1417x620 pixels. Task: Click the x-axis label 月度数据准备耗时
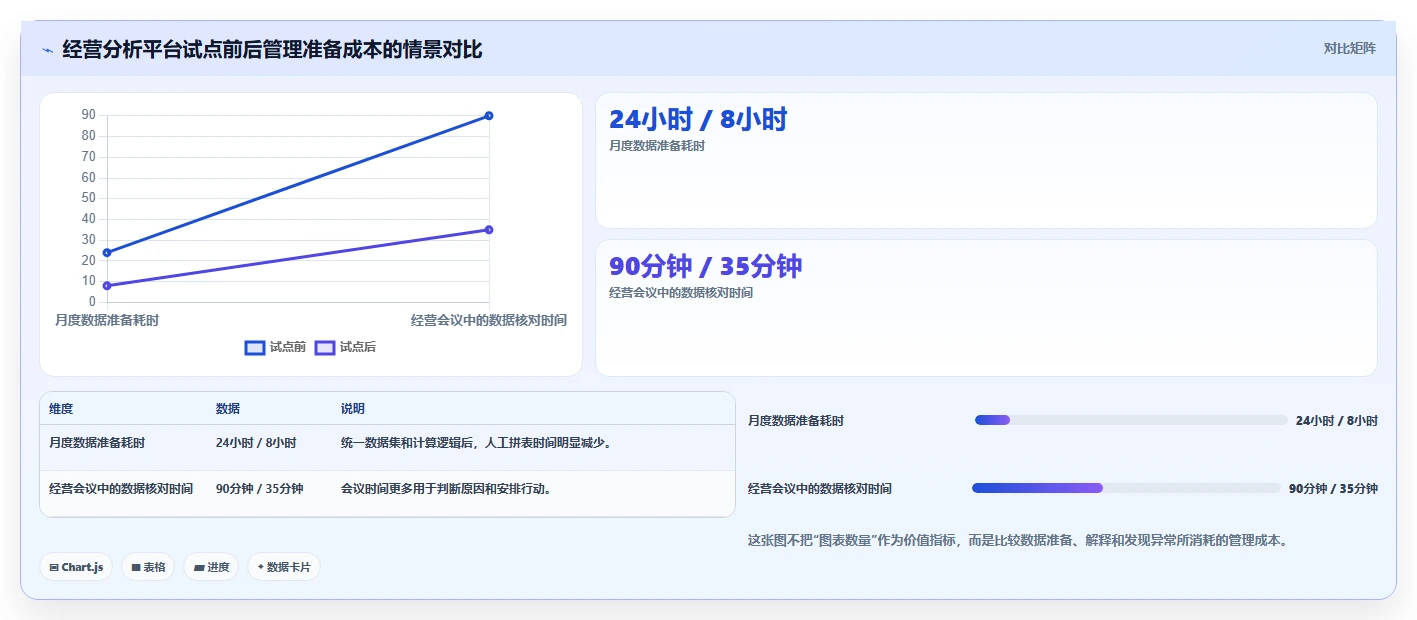tap(107, 320)
